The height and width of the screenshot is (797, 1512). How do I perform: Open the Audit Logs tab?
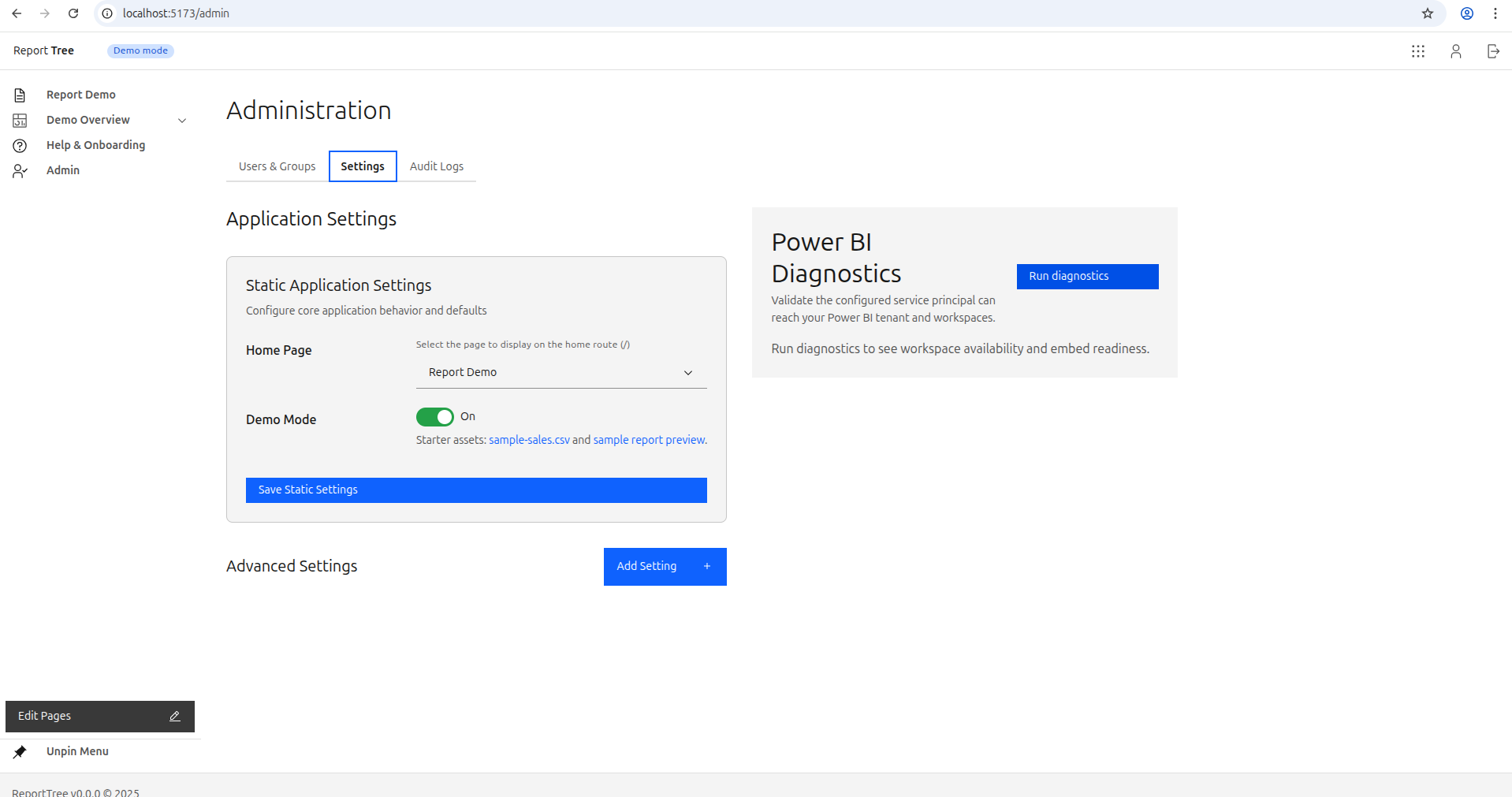(436, 166)
